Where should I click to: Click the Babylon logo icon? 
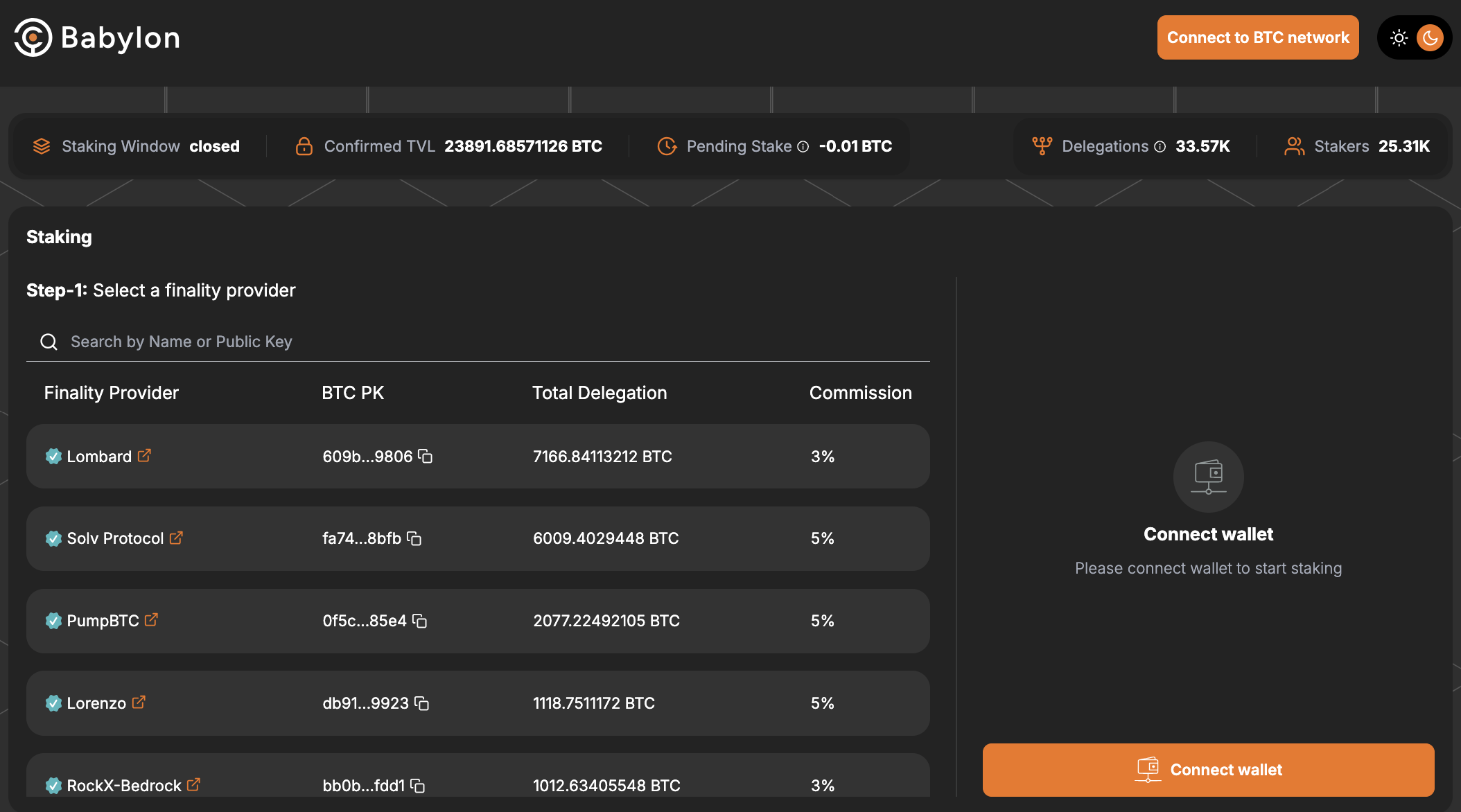click(x=33, y=37)
